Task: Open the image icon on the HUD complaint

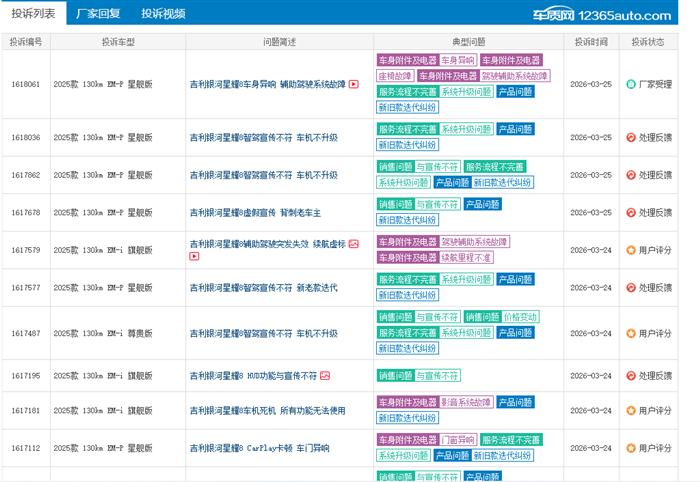Action: coord(325,376)
